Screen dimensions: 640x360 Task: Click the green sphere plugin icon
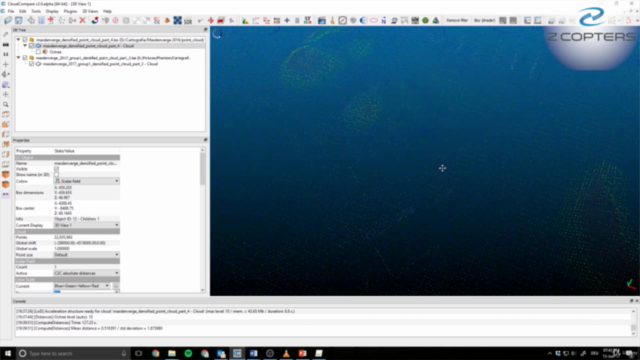click(x=425, y=20)
